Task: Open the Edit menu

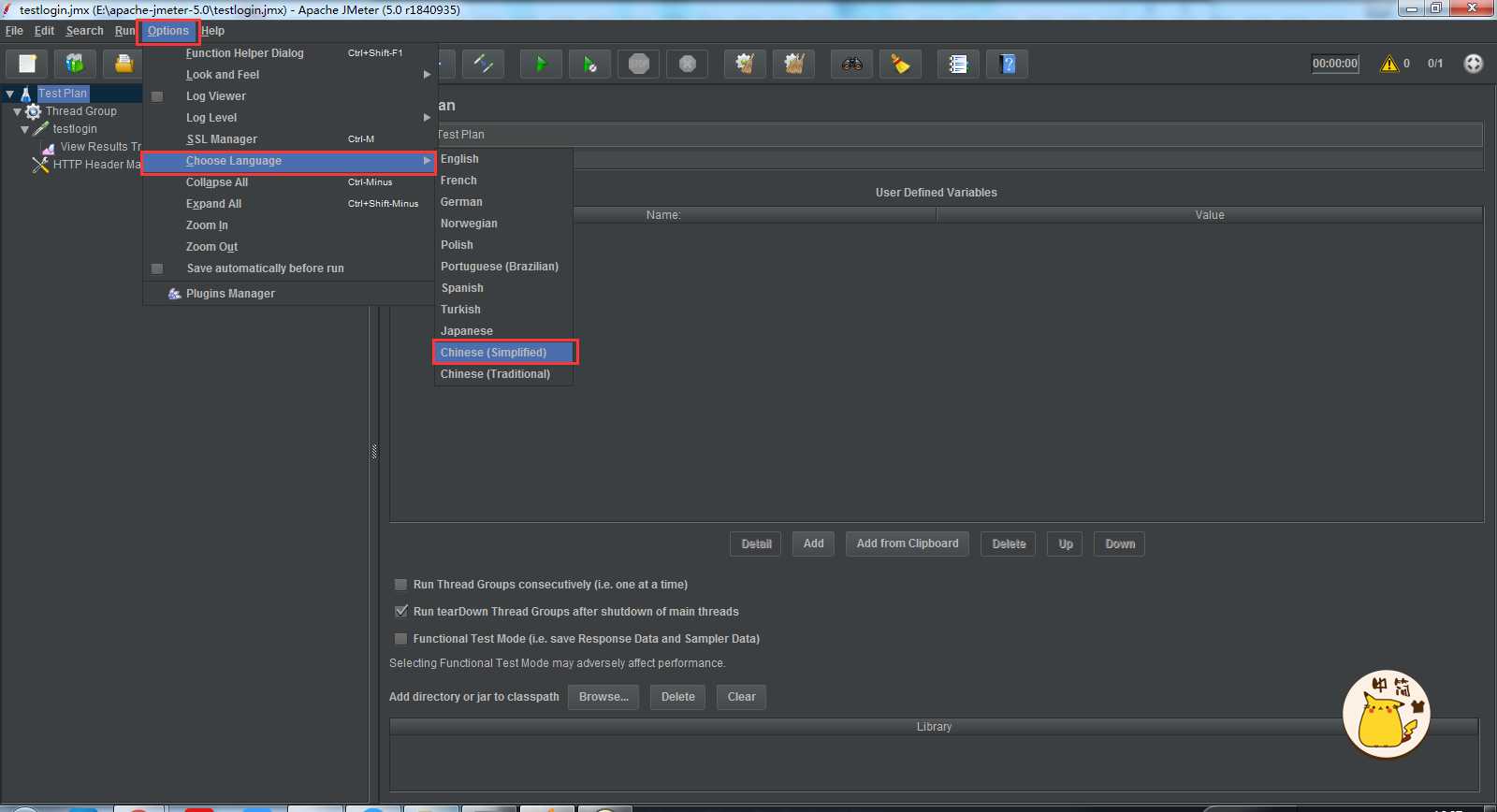Action: coord(44,31)
